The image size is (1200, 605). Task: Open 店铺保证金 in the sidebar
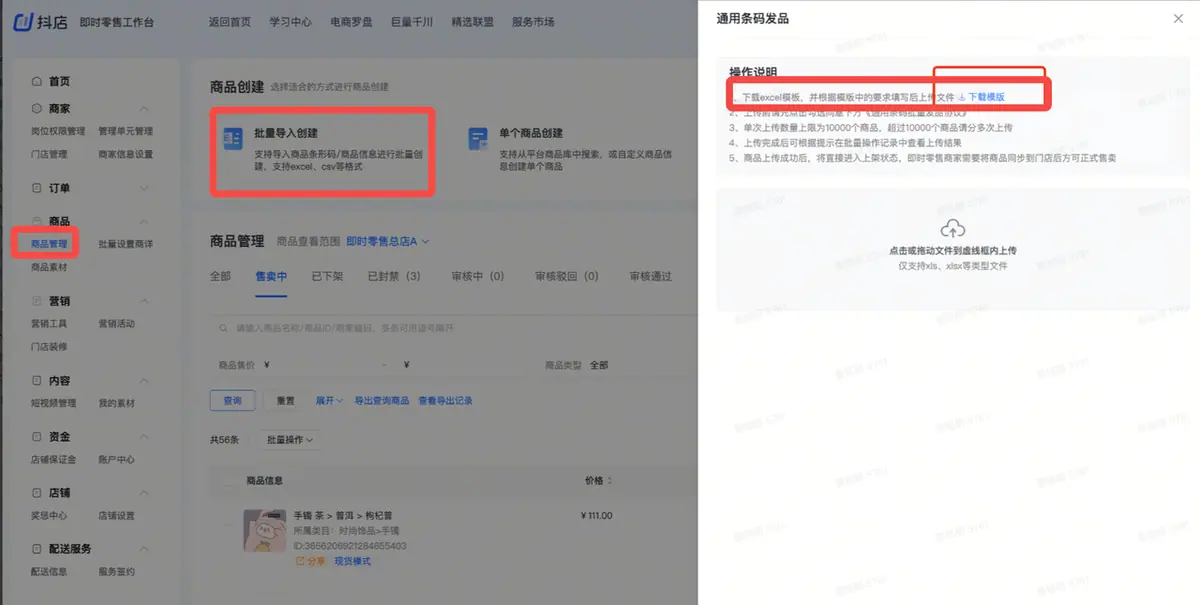coord(53,459)
